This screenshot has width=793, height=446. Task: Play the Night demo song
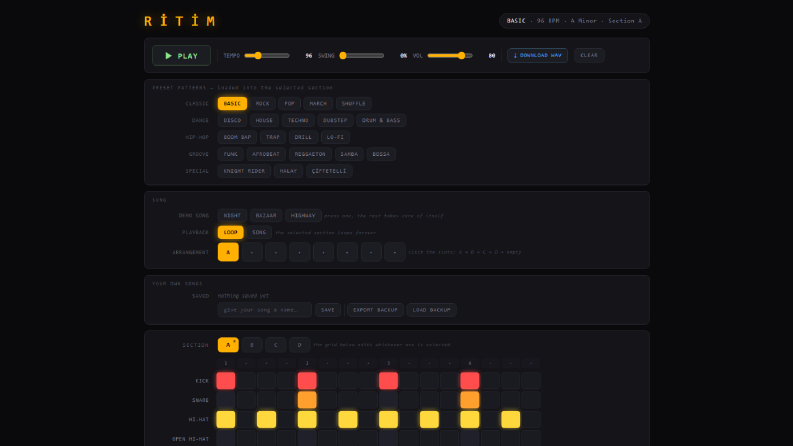coord(232,215)
